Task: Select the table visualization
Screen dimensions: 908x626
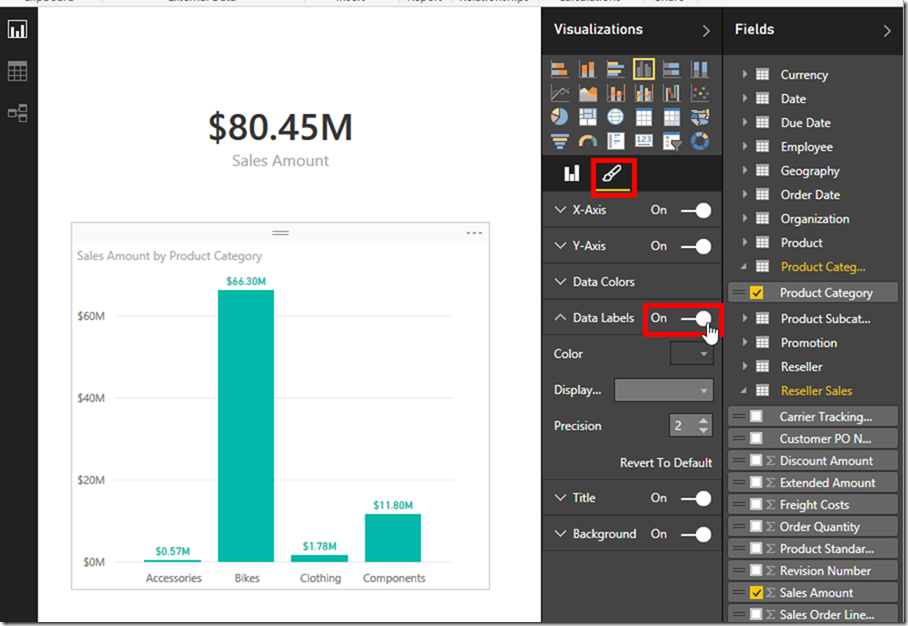Action: (x=644, y=117)
